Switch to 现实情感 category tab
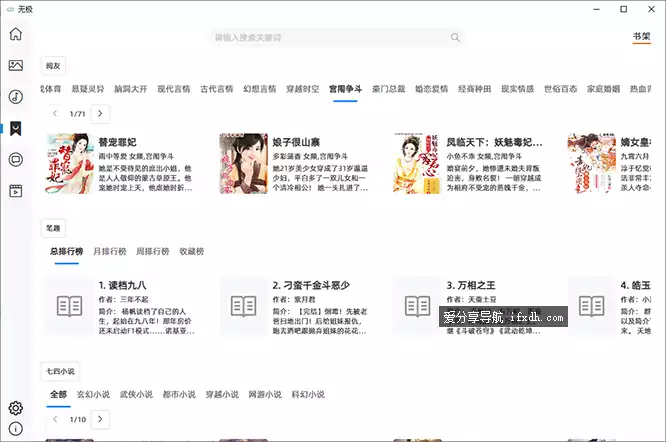 tap(517, 89)
